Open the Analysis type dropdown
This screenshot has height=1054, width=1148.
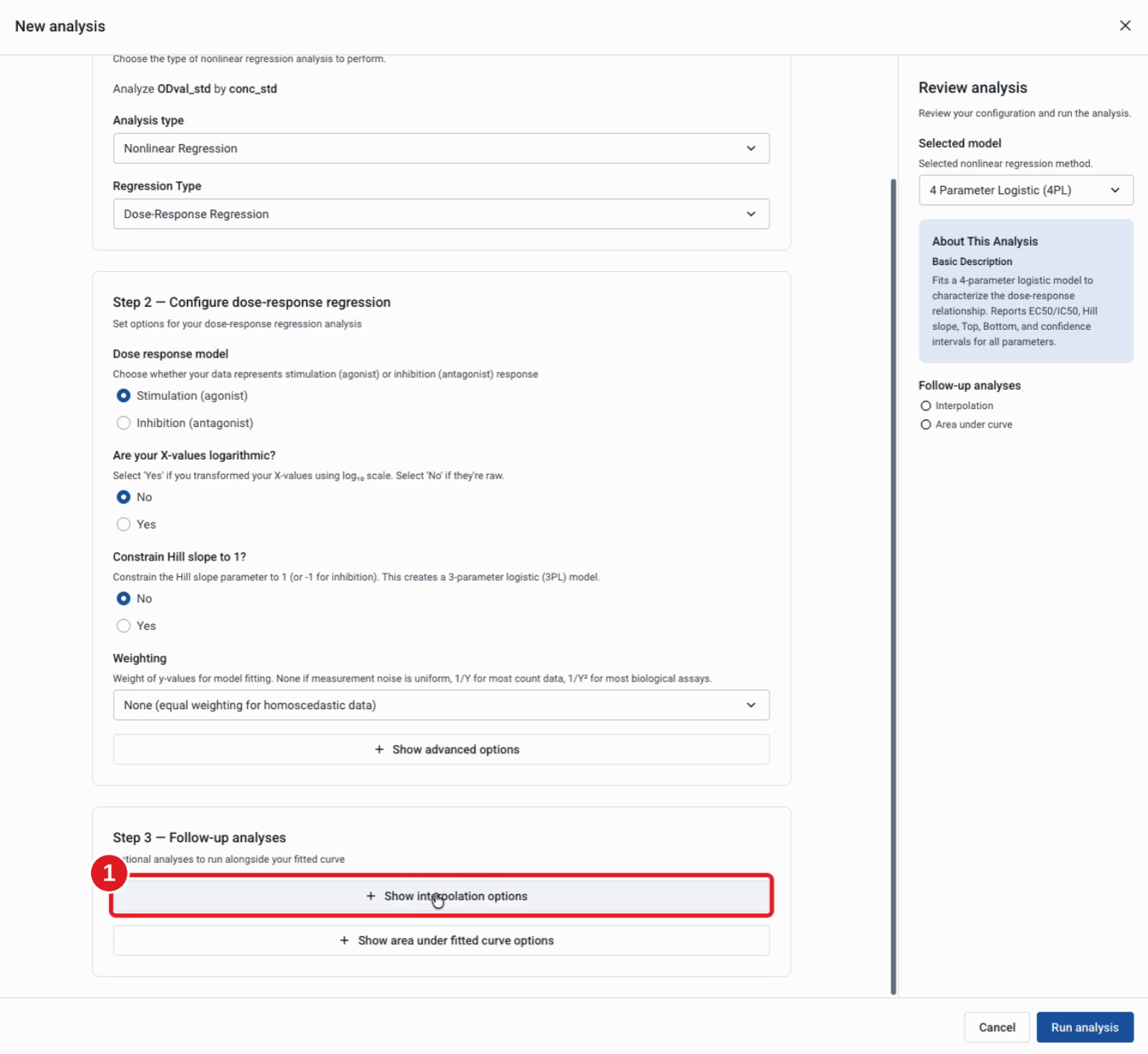pos(441,149)
